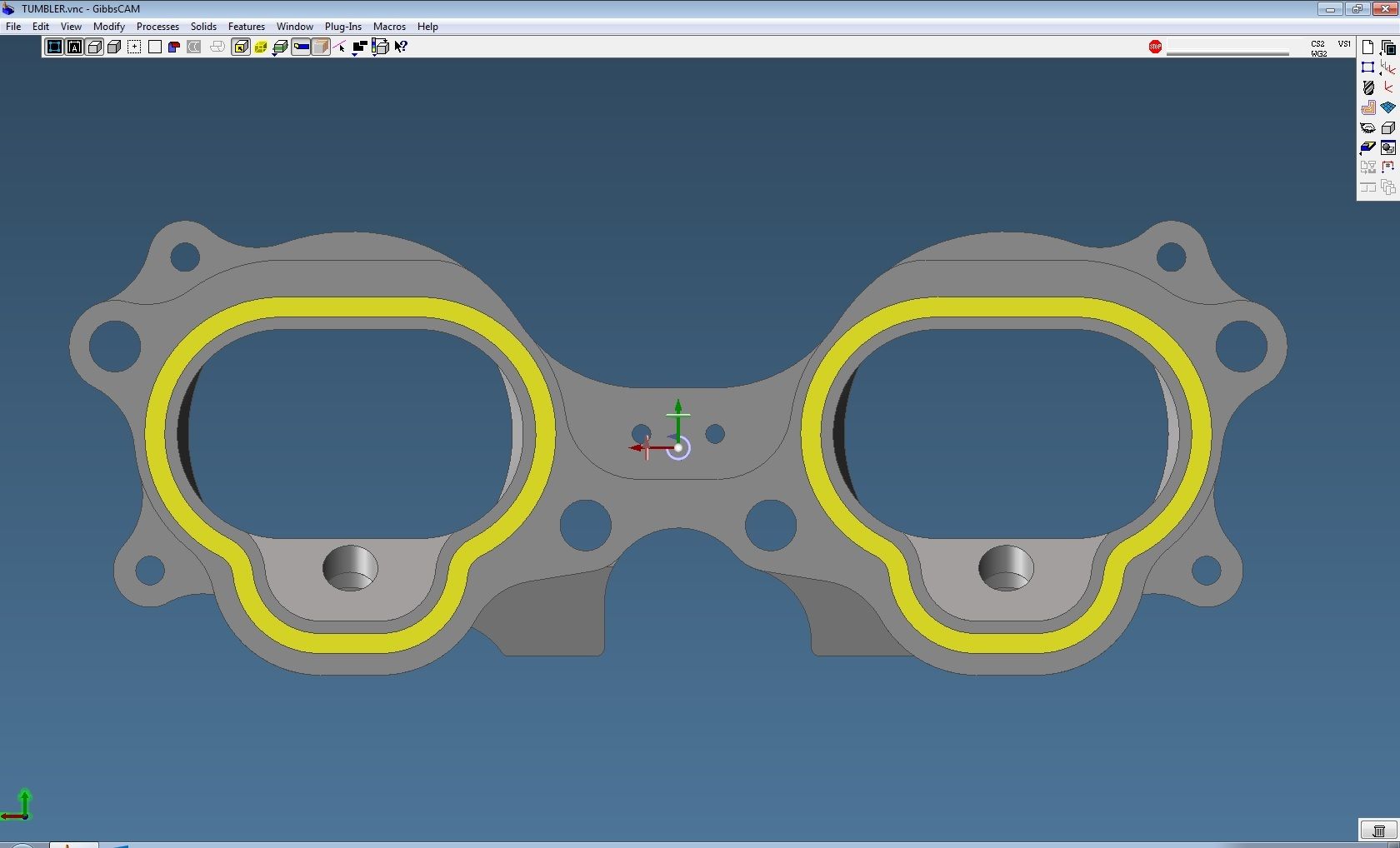The width and height of the screenshot is (1400, 848).
Task: Click the single coordinate system axes icon
Action: click(1387, 87)
